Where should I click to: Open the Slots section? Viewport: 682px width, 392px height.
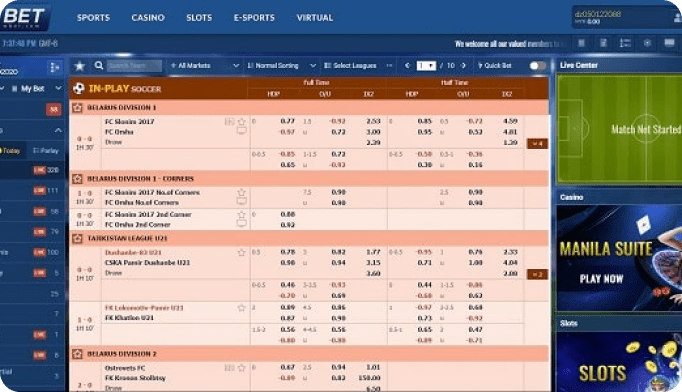[199, 18]
